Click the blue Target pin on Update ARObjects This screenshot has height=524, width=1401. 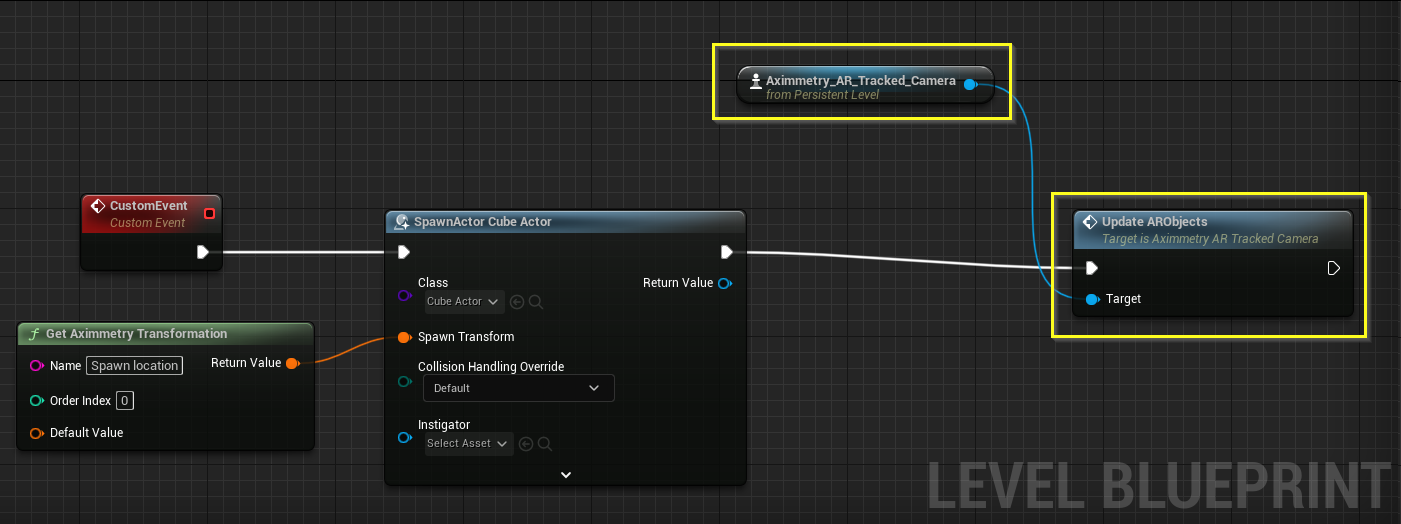[1092, 299]
